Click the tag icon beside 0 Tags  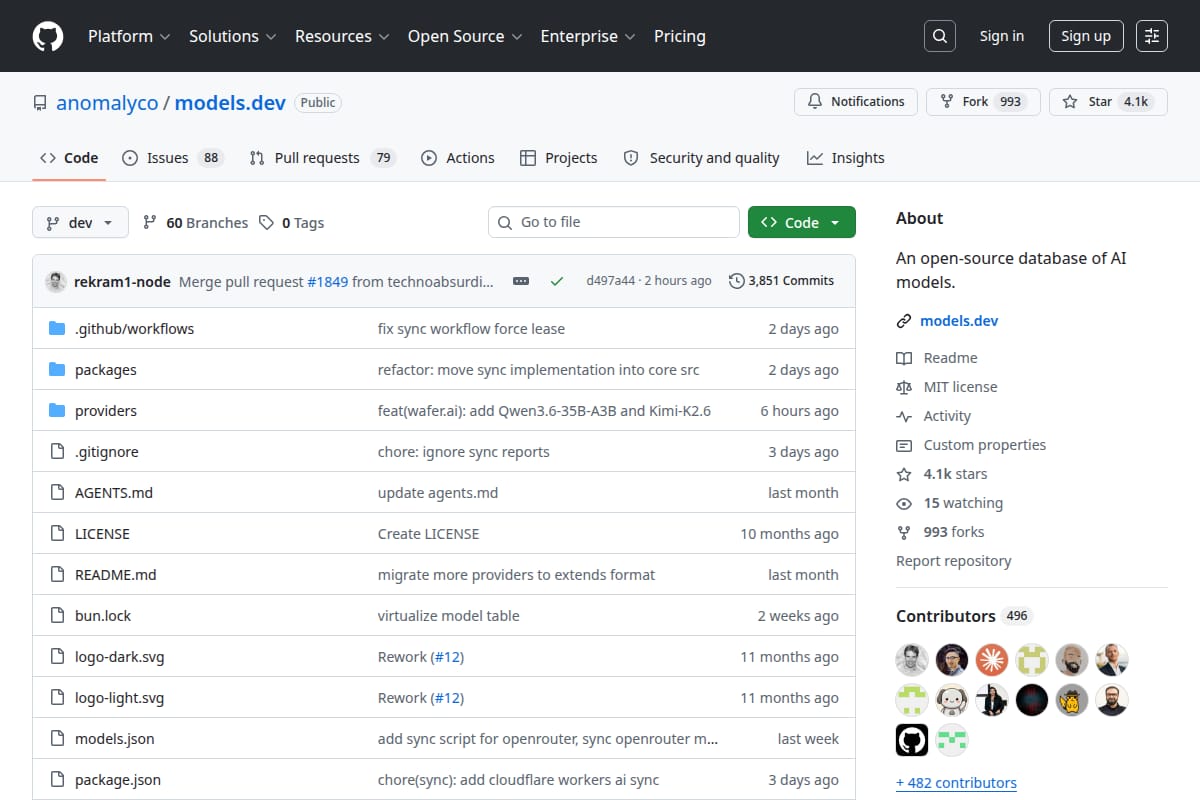pyautogui.click(x=266, y=223)
